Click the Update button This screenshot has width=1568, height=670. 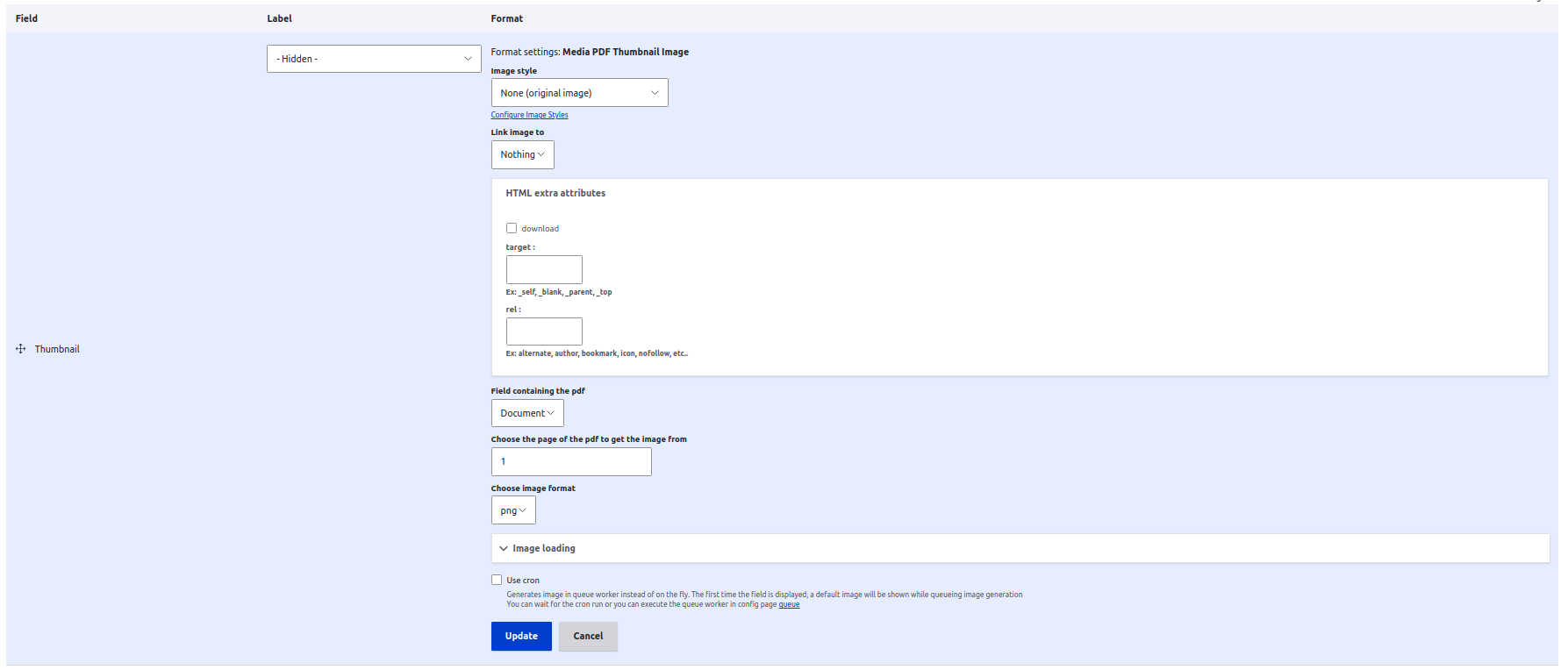click(x=521, y=636)
